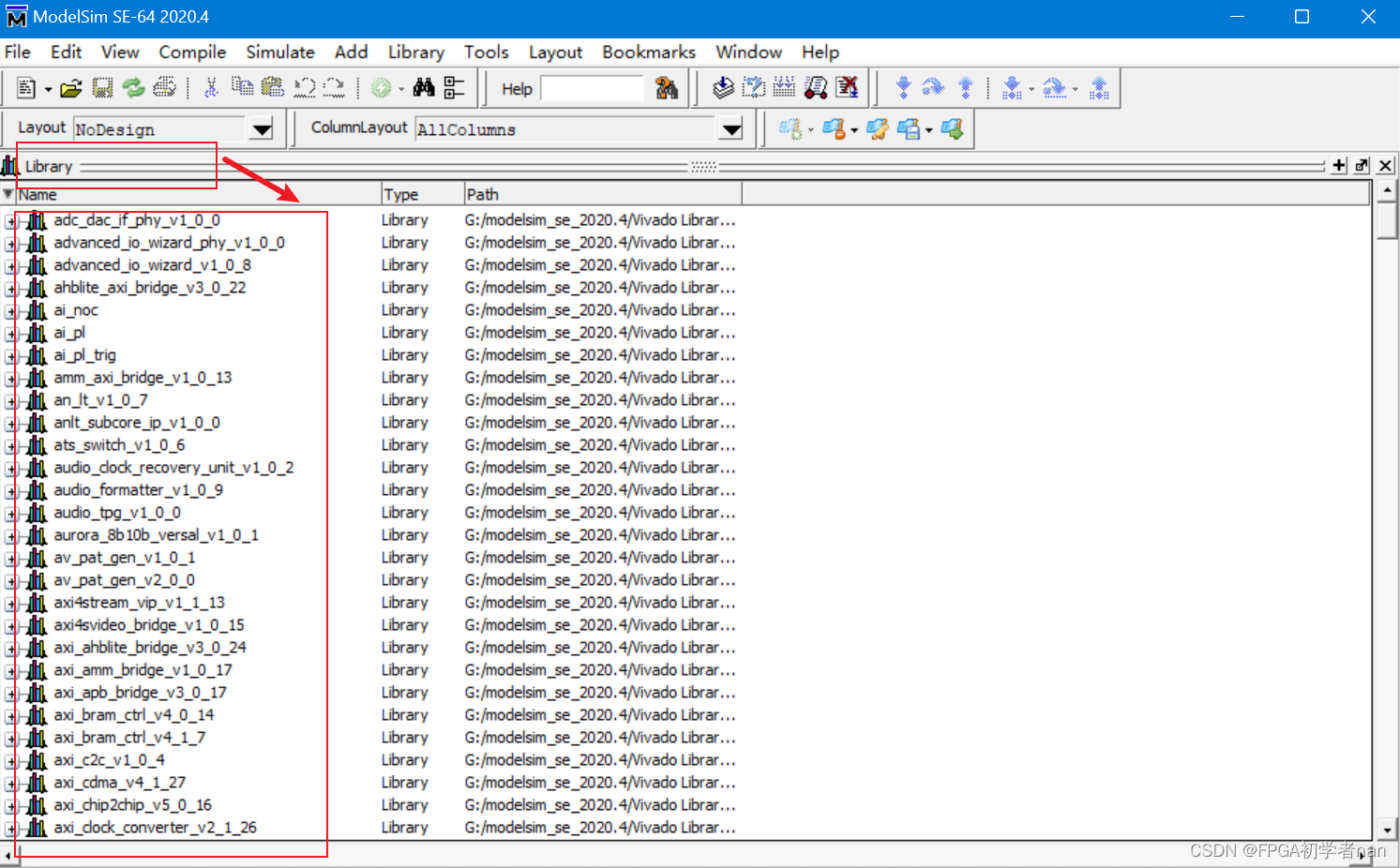Click the Save Bookmarks floppy icon
Screen dimensions: 1400x868
click(909, 129)
